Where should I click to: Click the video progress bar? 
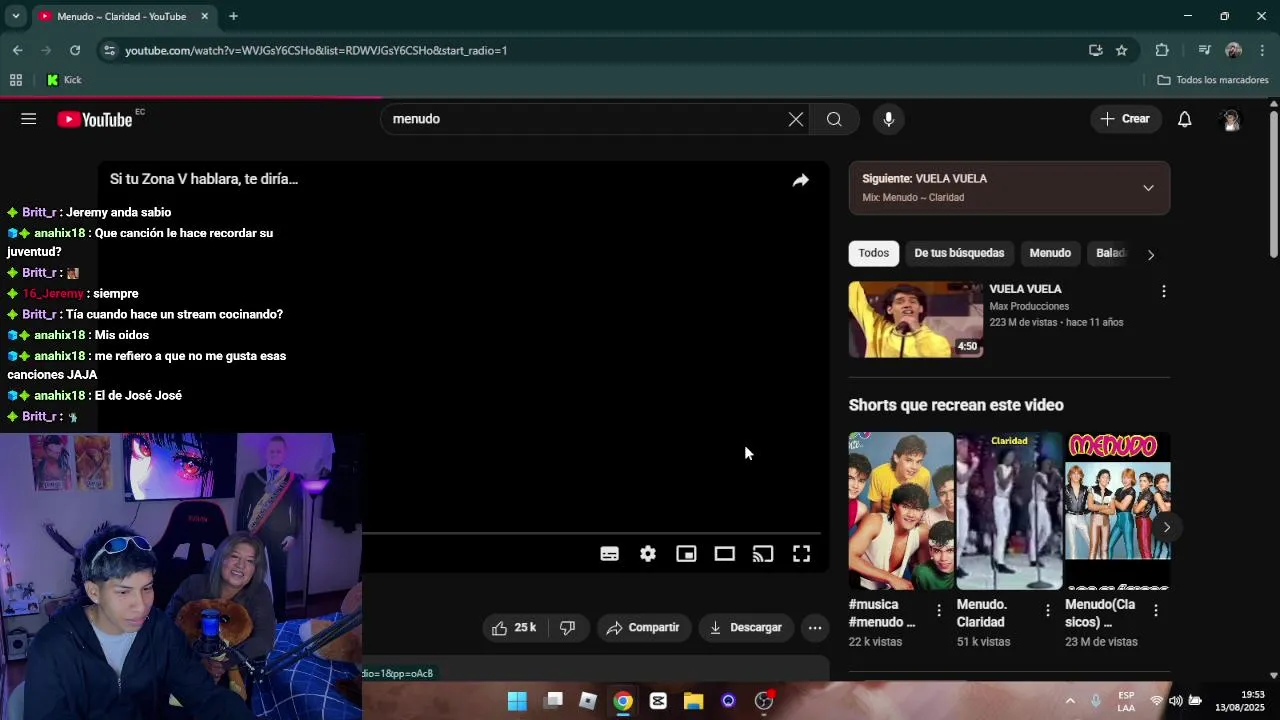591,534
